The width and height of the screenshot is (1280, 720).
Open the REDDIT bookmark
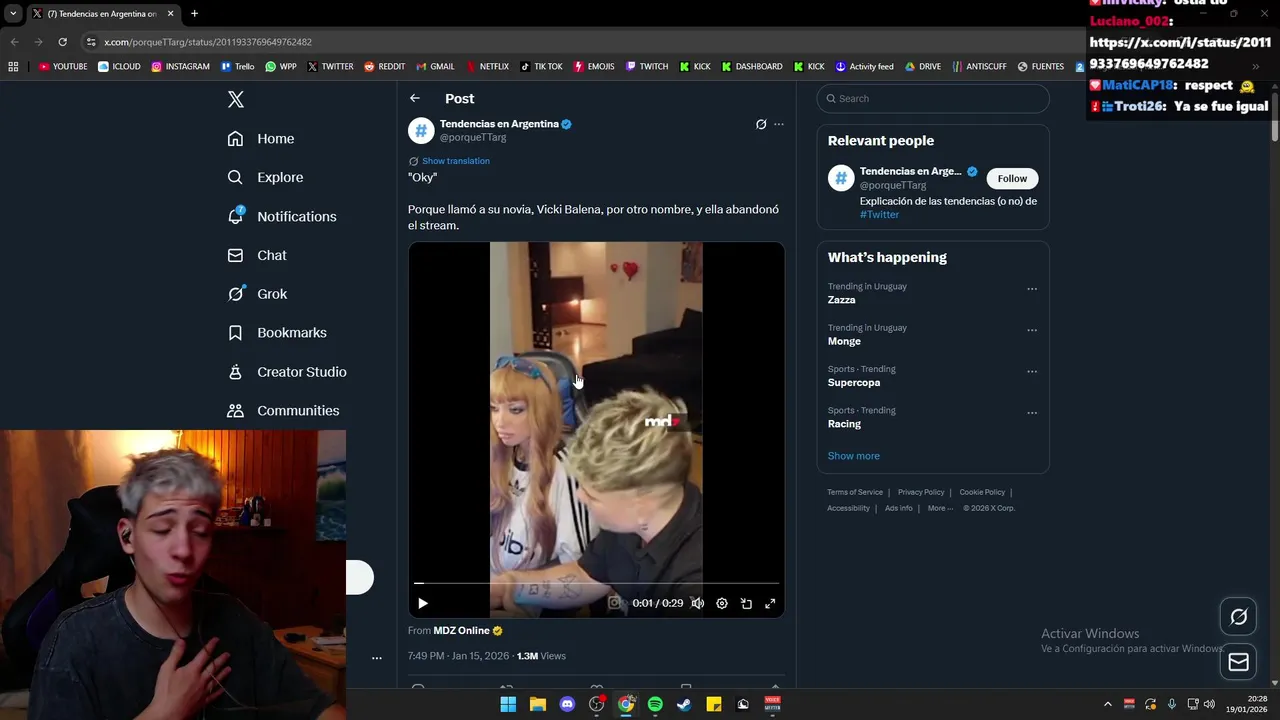[385, 67]
